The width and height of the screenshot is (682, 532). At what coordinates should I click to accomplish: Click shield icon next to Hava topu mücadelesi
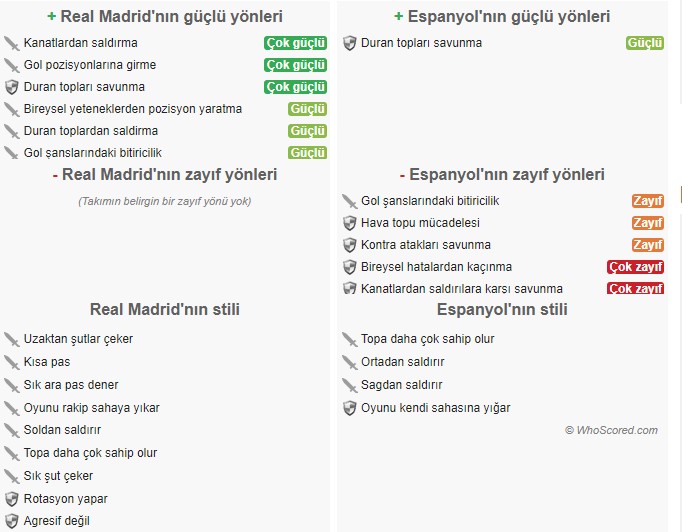pos(349,223)
